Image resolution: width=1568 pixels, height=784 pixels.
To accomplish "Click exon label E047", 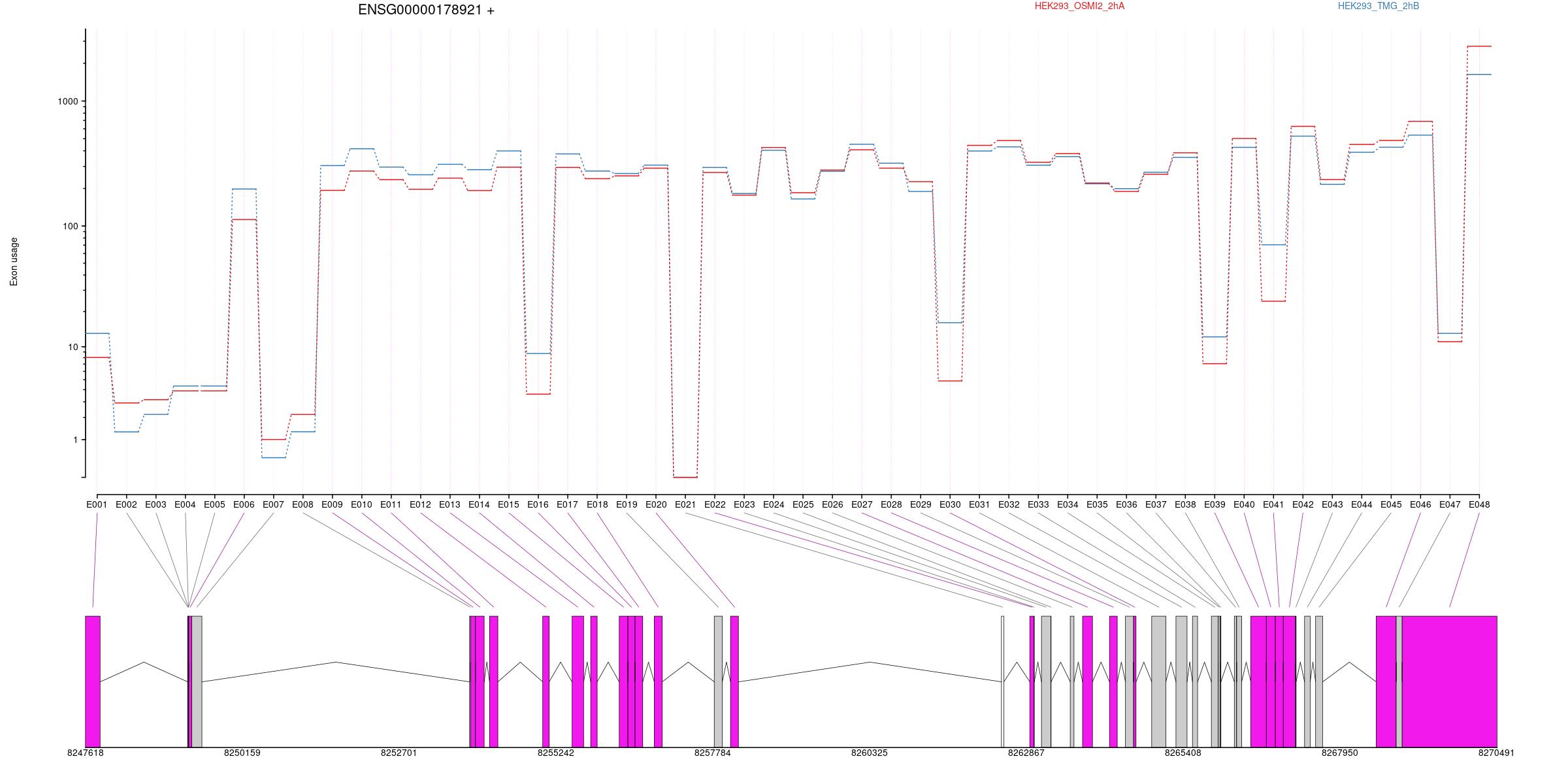I will (1450, 504).
